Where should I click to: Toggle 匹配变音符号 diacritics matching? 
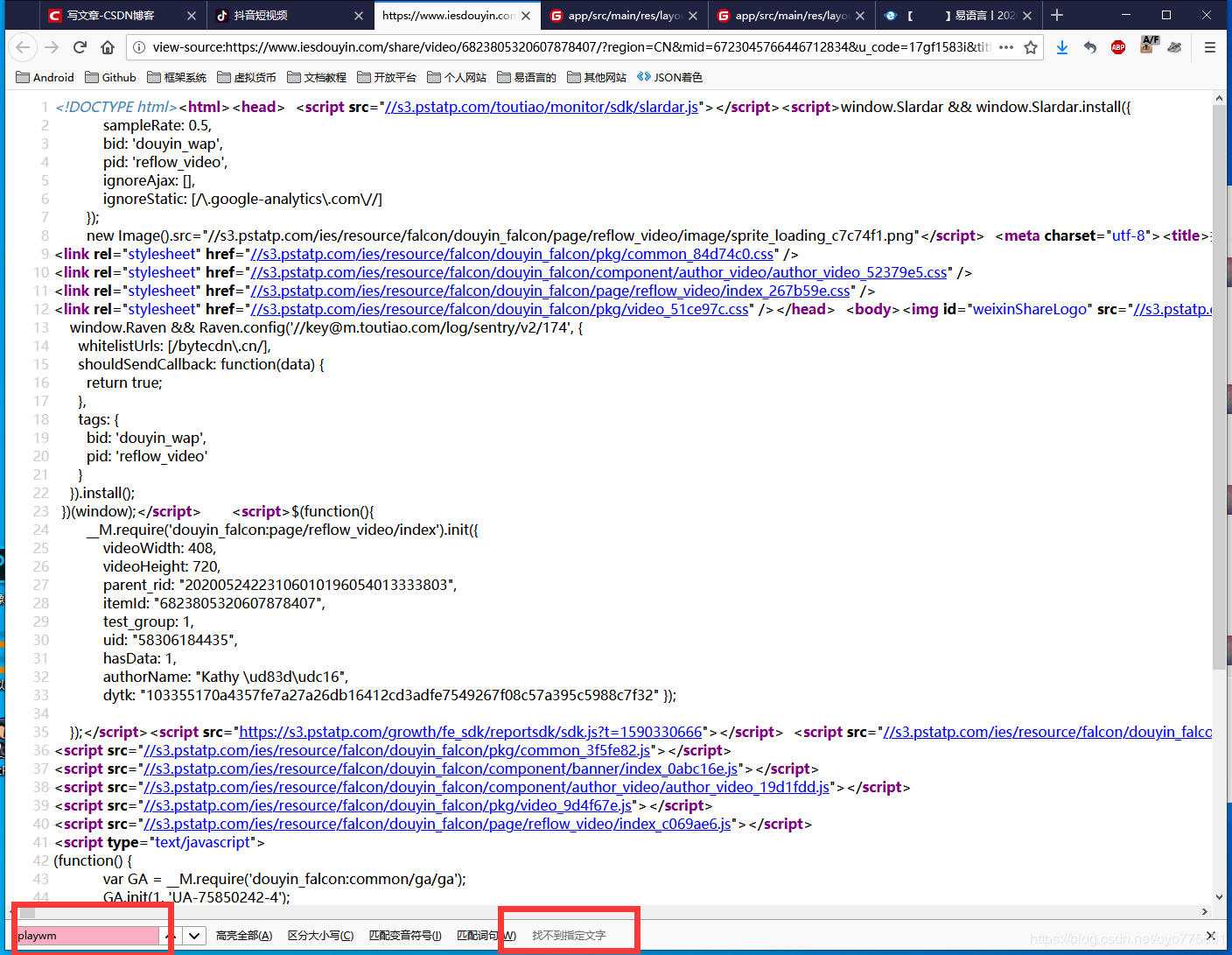coord(404,935)
